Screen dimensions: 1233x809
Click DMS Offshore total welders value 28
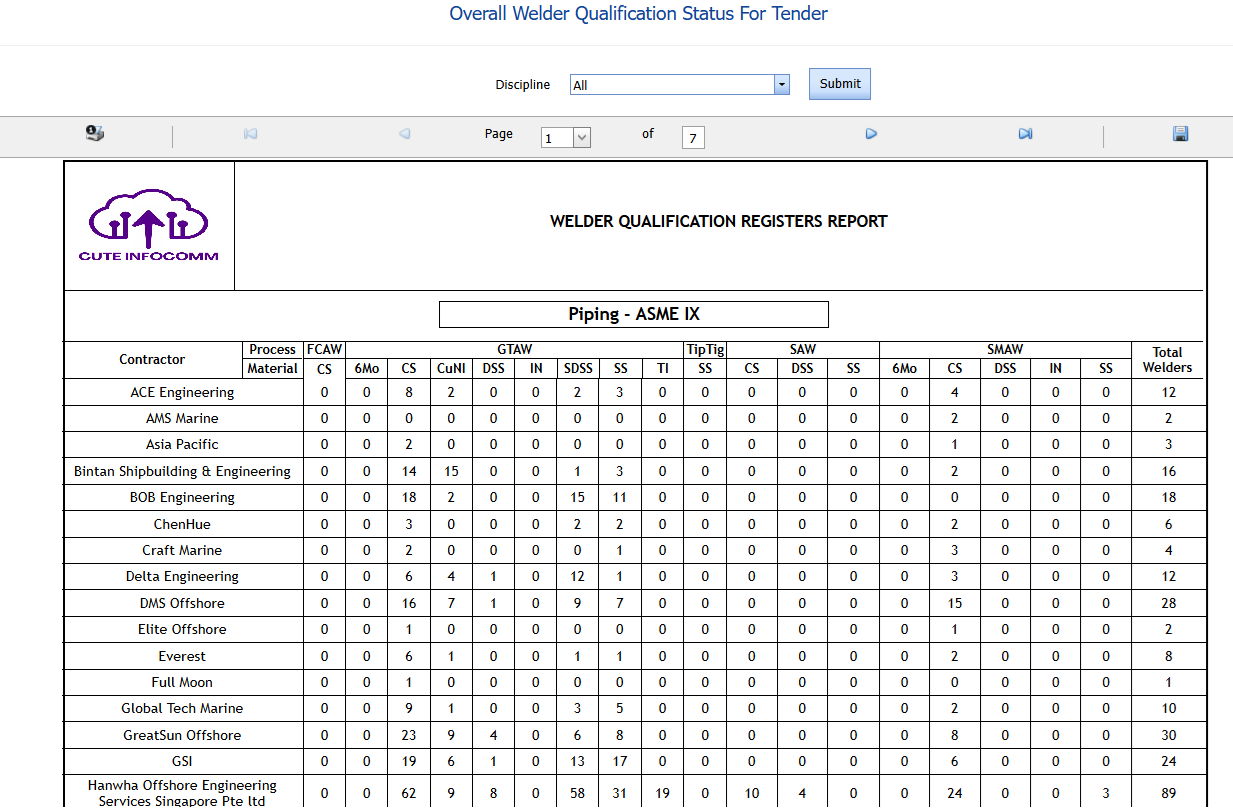click(1167, 603)
